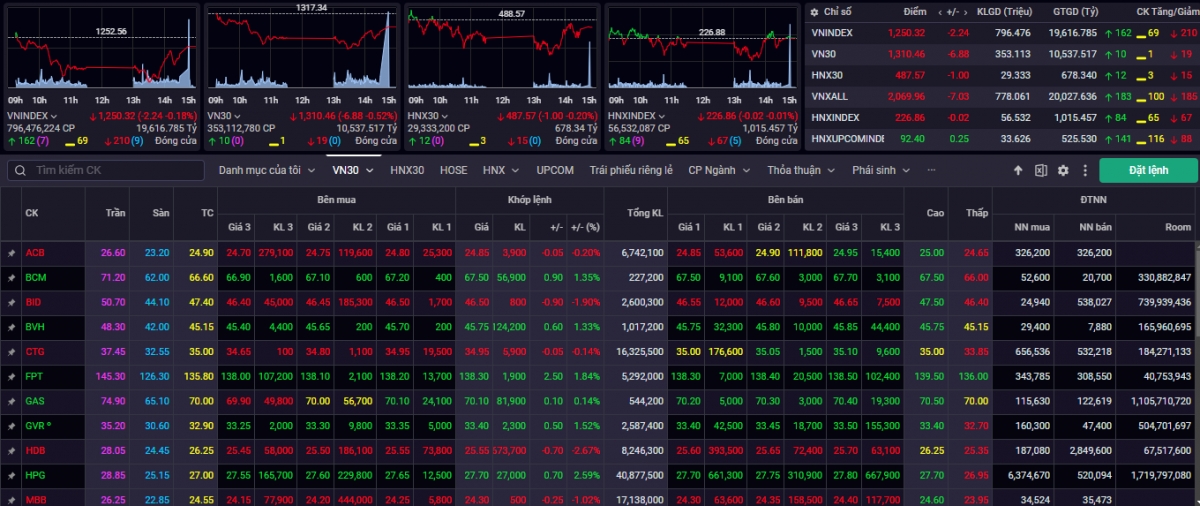Open the vertical three-dot more menu
1200x506 pixels.
1084,171
